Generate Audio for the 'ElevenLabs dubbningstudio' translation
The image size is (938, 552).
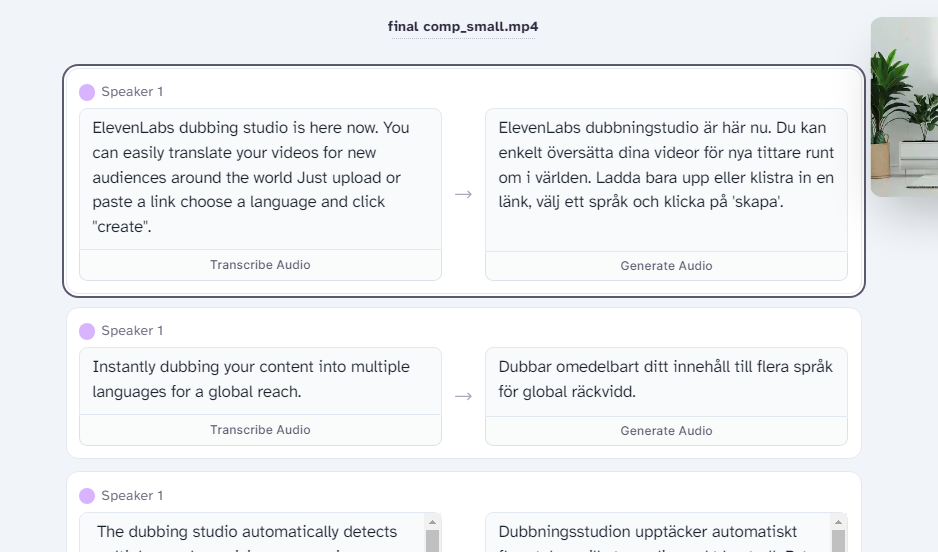pyautogui.click(x=666, y=266)
